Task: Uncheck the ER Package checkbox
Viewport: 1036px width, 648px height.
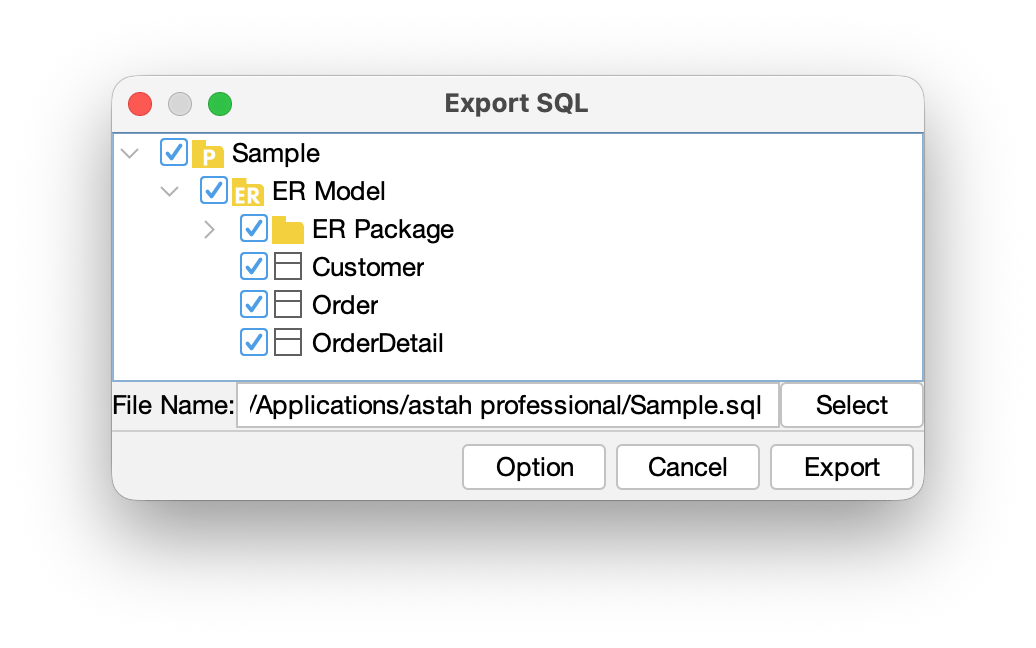Action: pos(253,228)
